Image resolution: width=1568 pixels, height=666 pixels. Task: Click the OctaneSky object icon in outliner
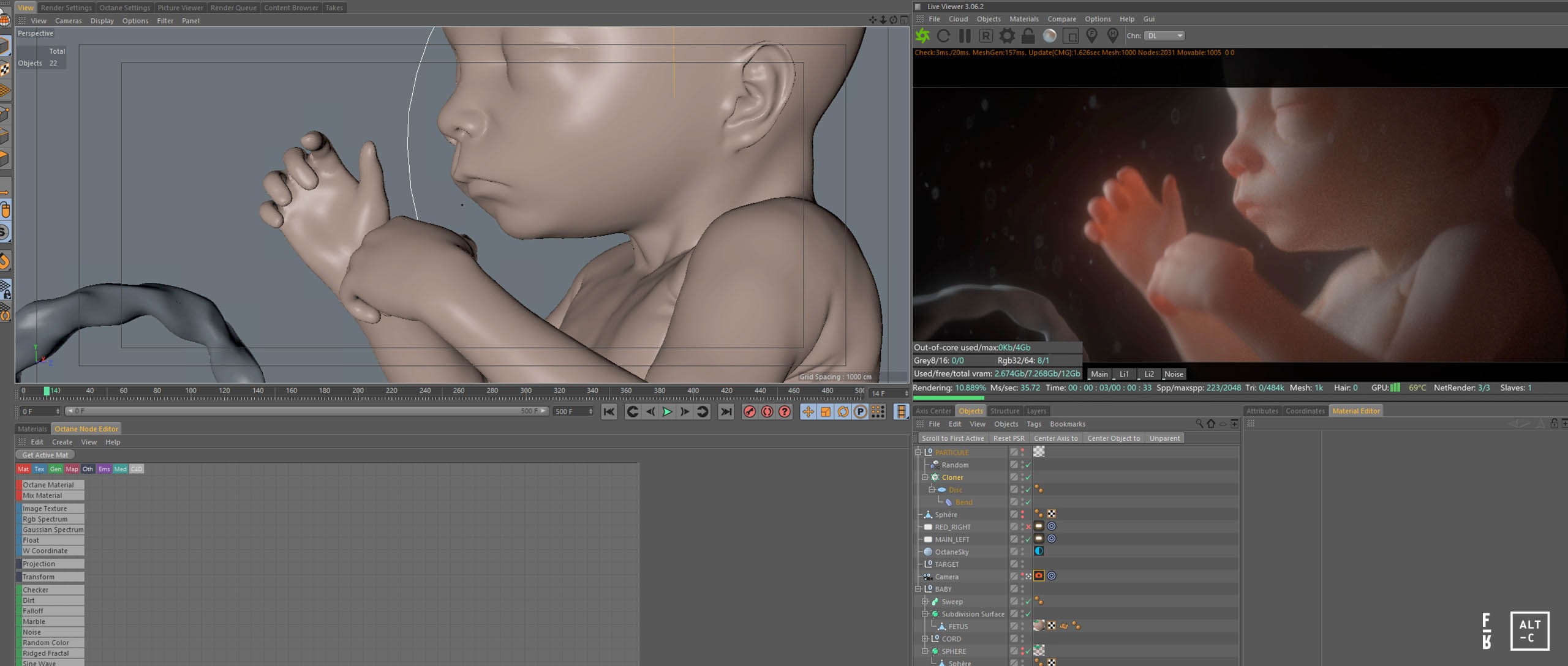coord(929,551)
